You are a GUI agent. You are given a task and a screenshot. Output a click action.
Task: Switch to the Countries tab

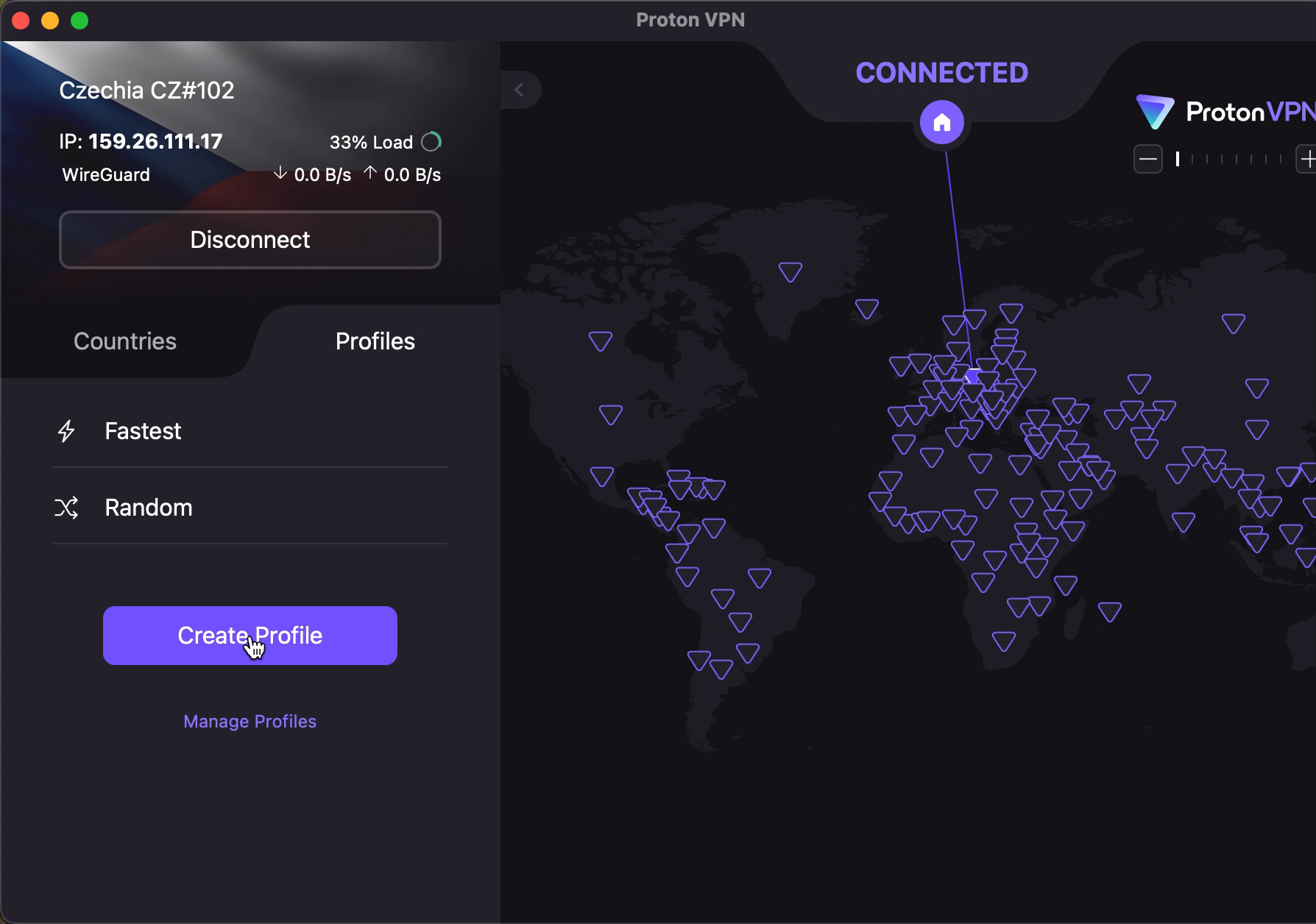(125, 341)
